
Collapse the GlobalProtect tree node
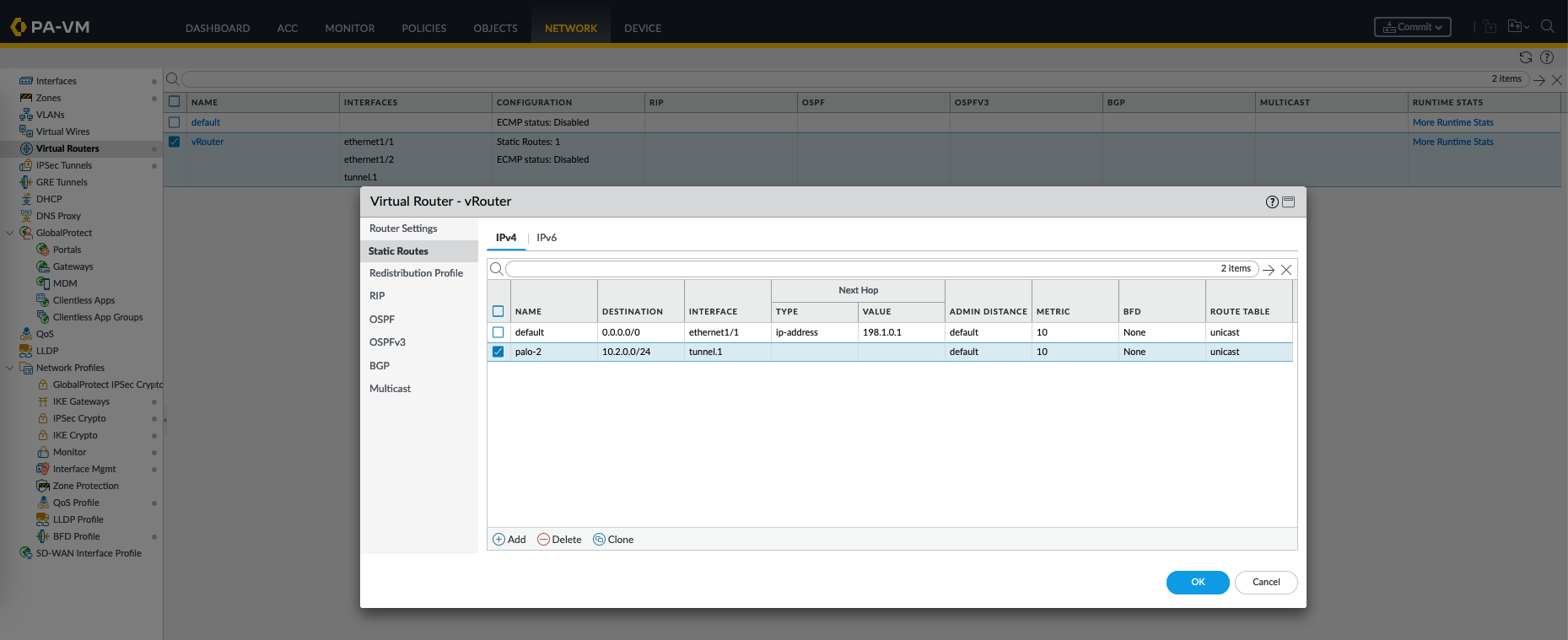(10, 233)
